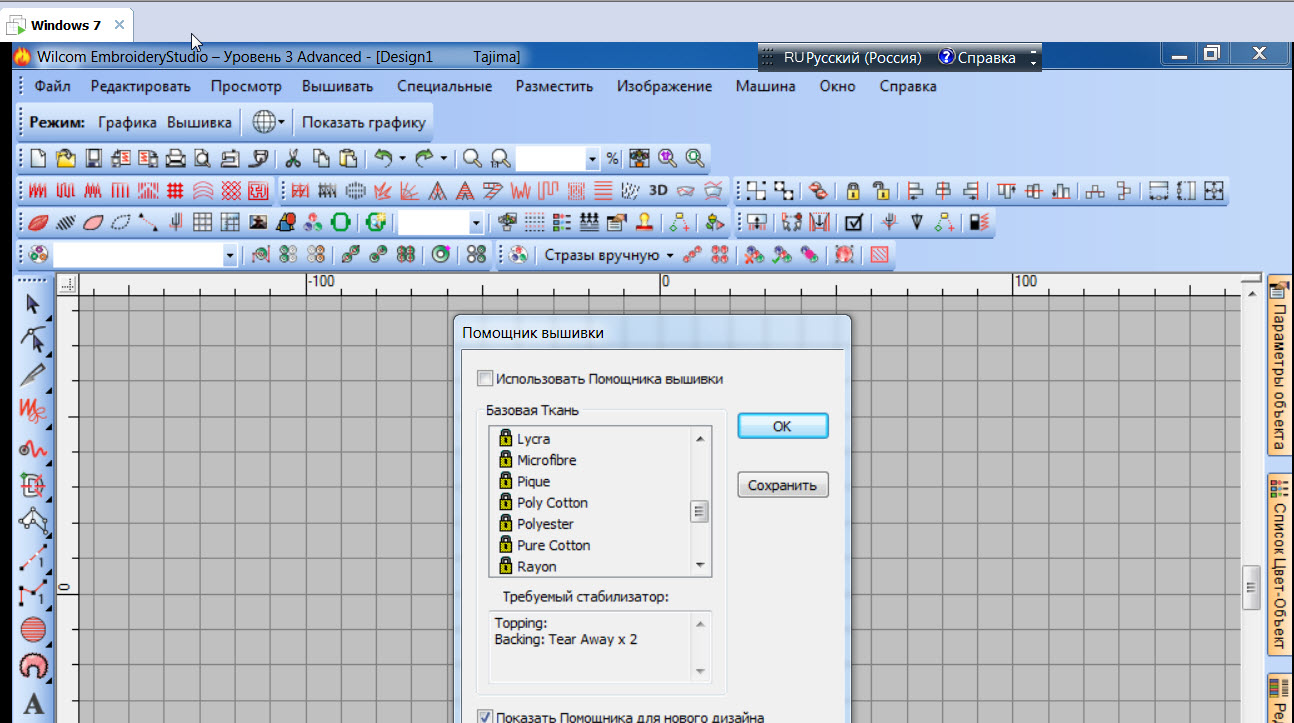Open the Redo history dropdown arrow
1294x723 pixels.
(443, 158)
